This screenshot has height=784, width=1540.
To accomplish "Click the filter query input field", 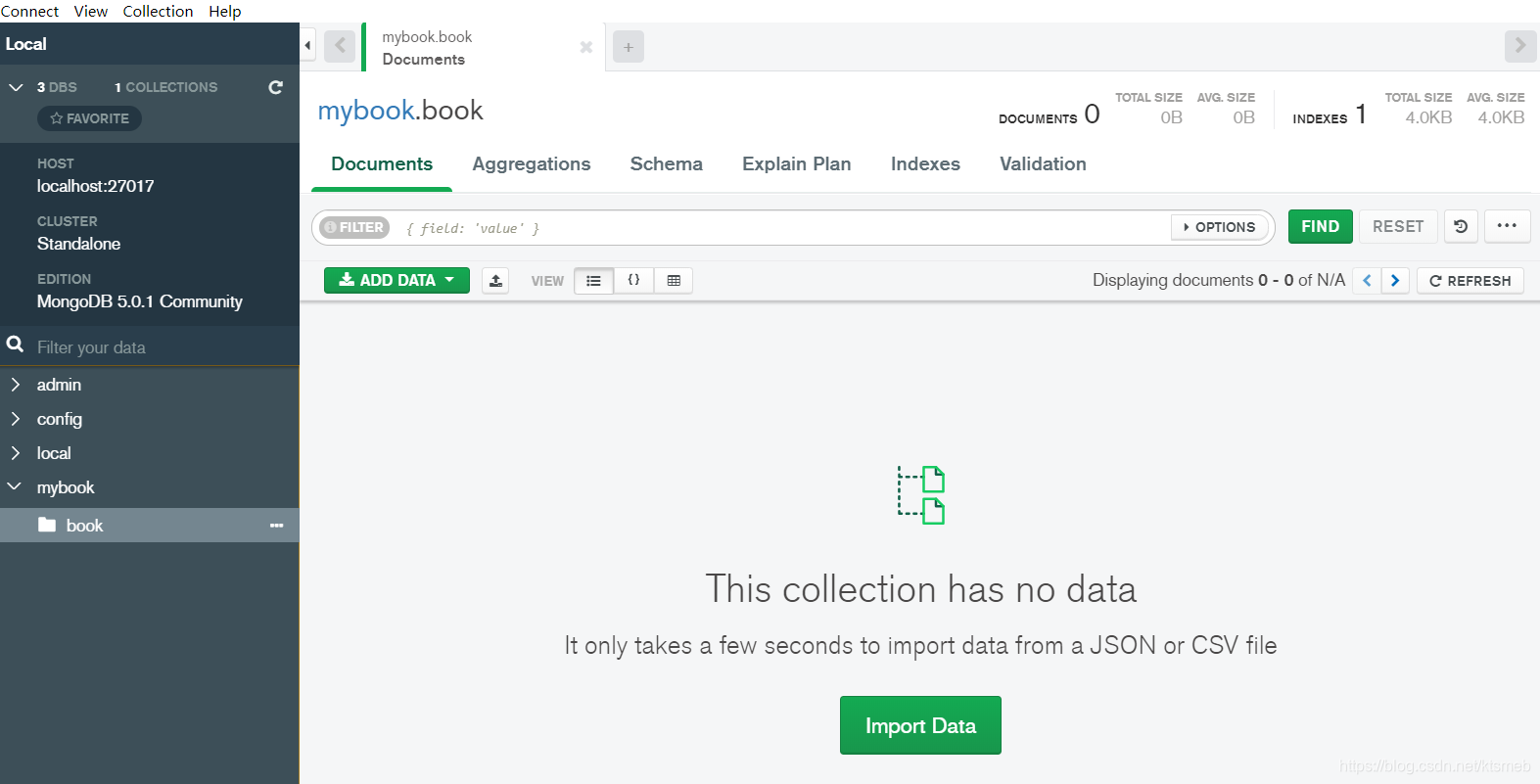I will coord(783,228).
